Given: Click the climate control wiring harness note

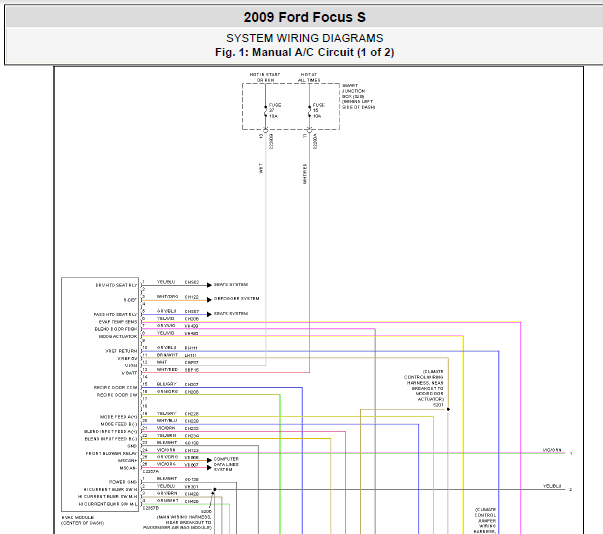Looking at the screenshot, I should click(x=424, y=388).
